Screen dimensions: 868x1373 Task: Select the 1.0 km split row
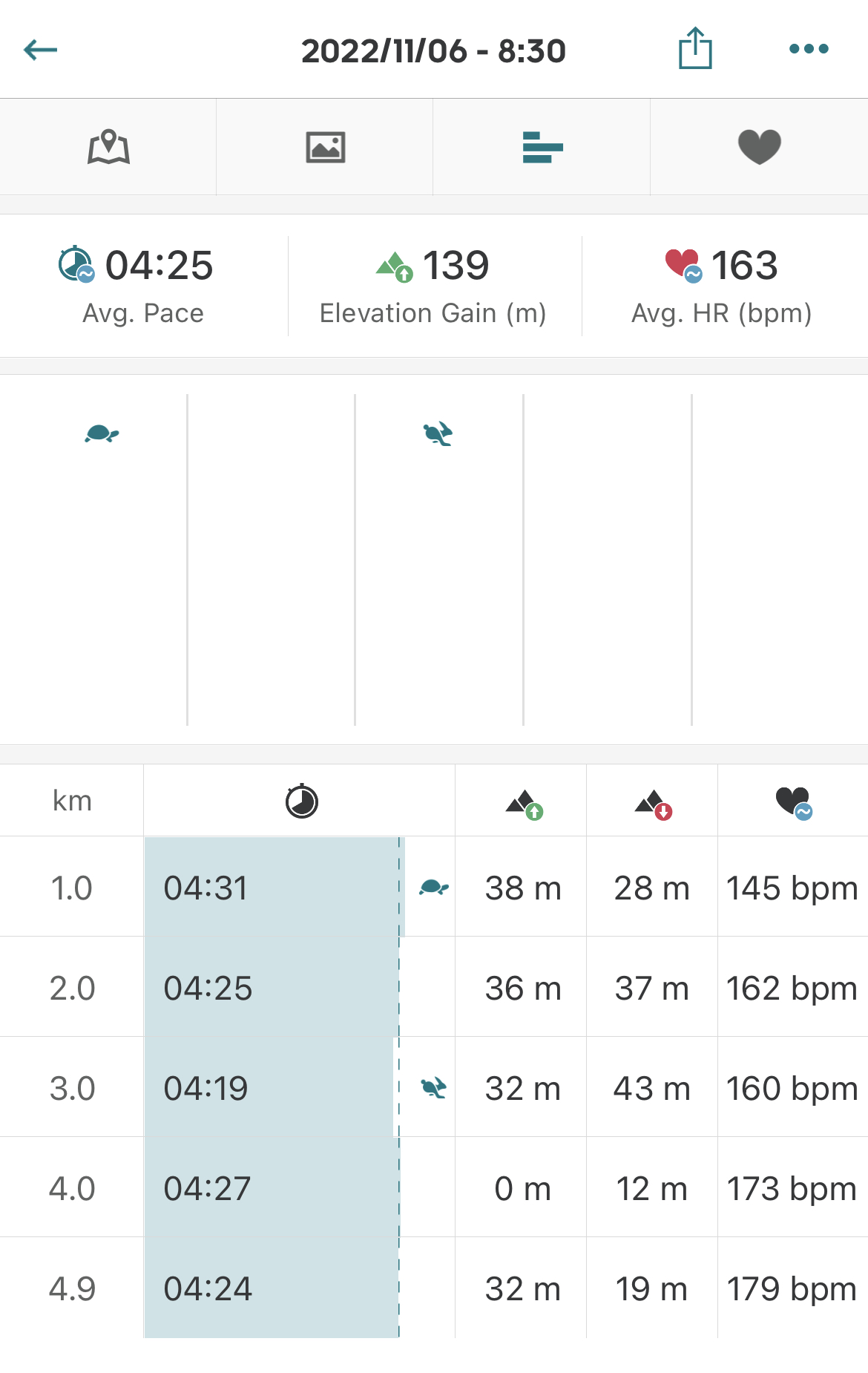click(72, 888)
